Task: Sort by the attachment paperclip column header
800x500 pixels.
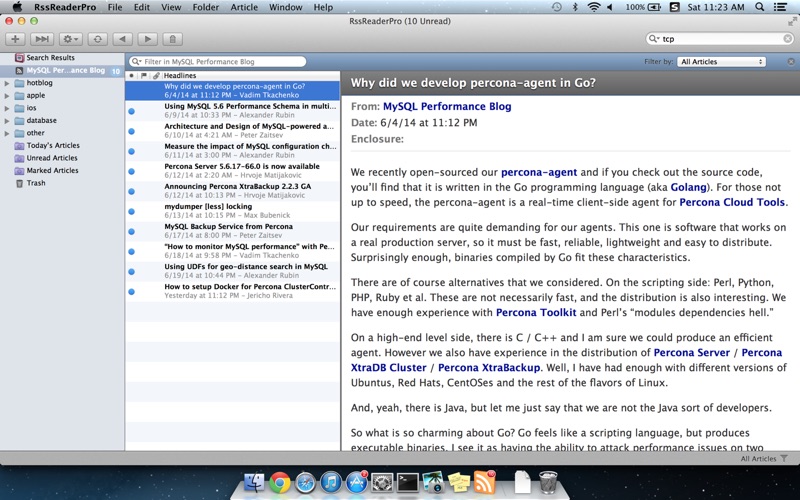Action: click(156, 76)
